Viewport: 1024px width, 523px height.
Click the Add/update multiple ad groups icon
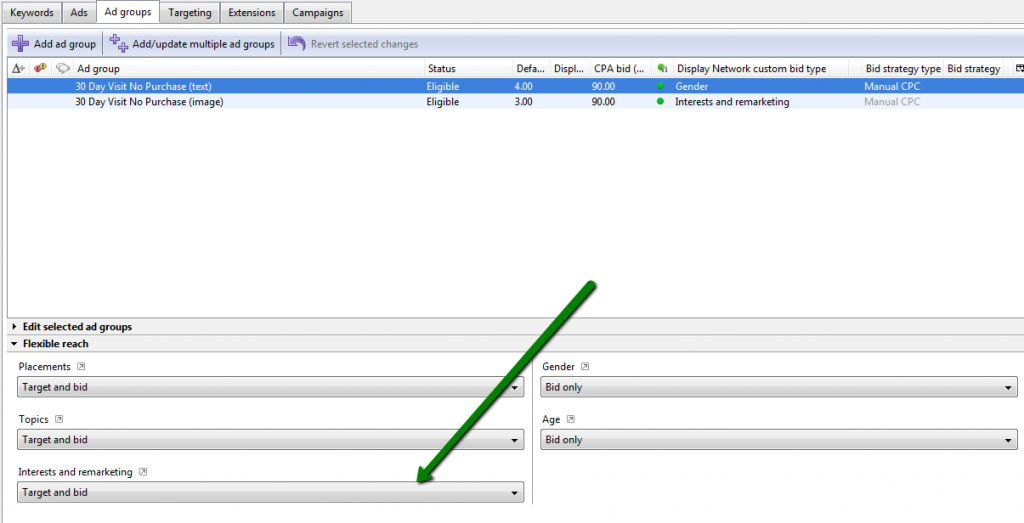click(119, 44)
